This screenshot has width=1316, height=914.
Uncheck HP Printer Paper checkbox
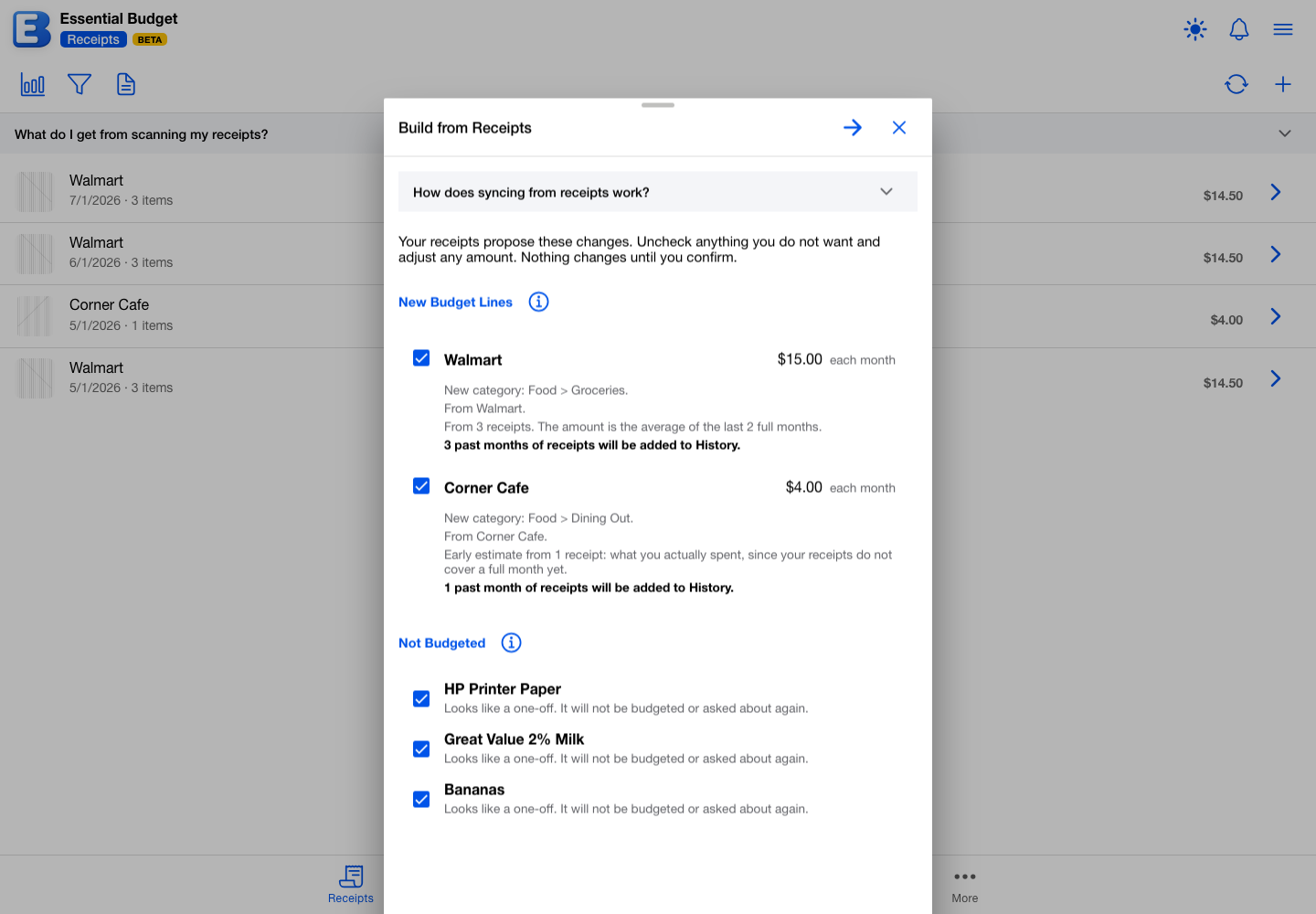coord(421,699)
